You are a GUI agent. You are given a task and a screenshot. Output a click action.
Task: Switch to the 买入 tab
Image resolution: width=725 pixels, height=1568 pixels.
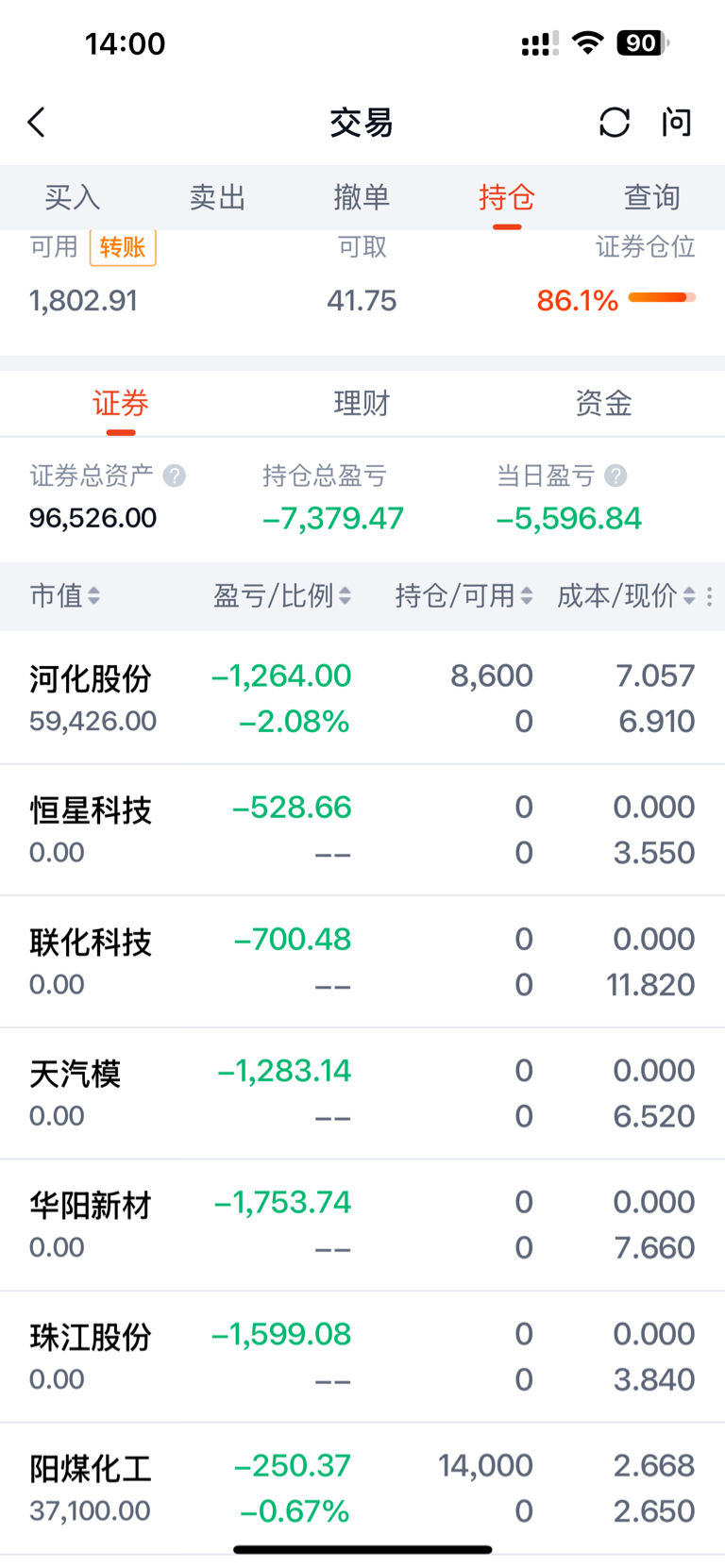73,197
